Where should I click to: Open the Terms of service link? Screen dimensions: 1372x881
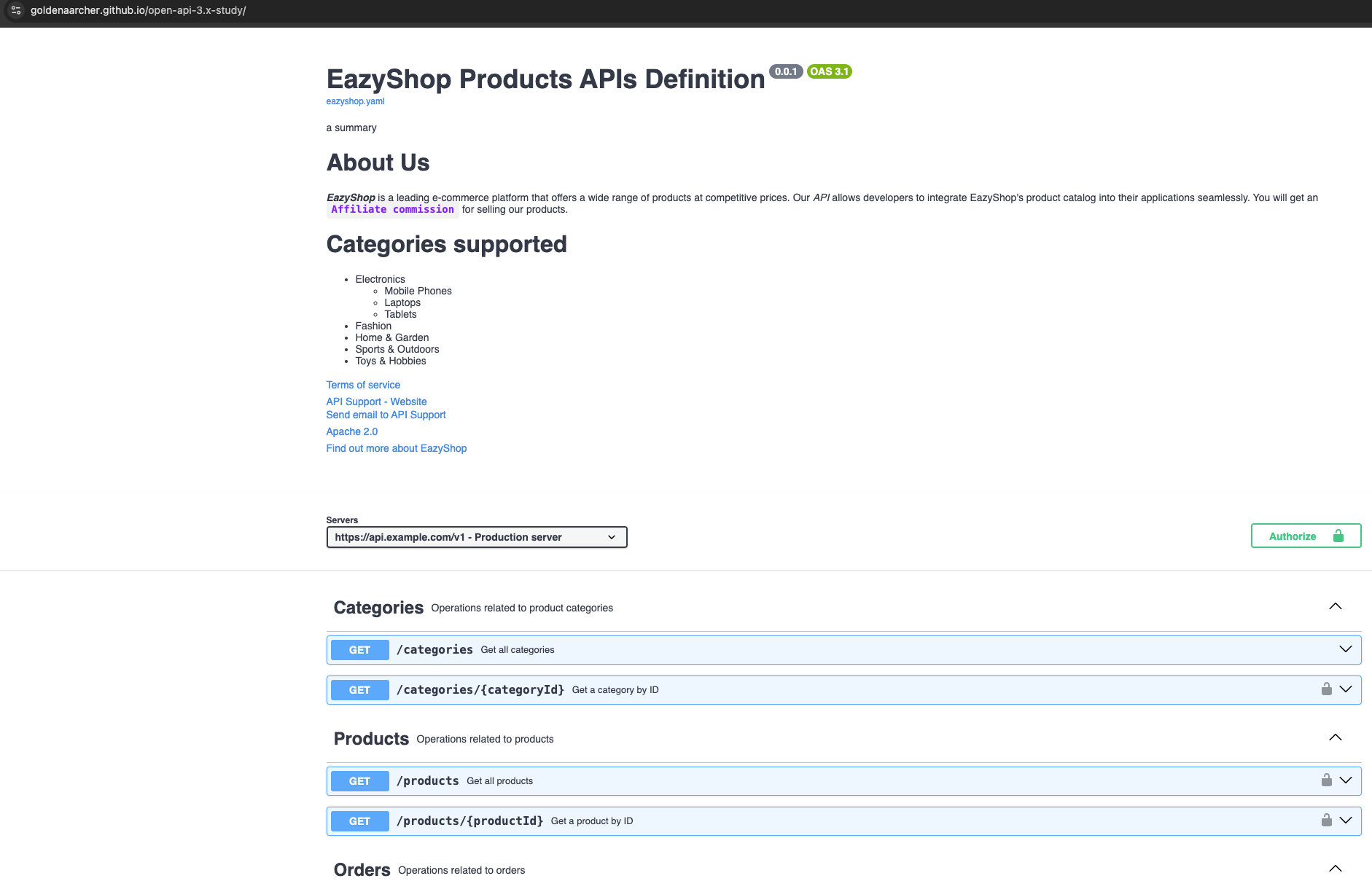363,385
